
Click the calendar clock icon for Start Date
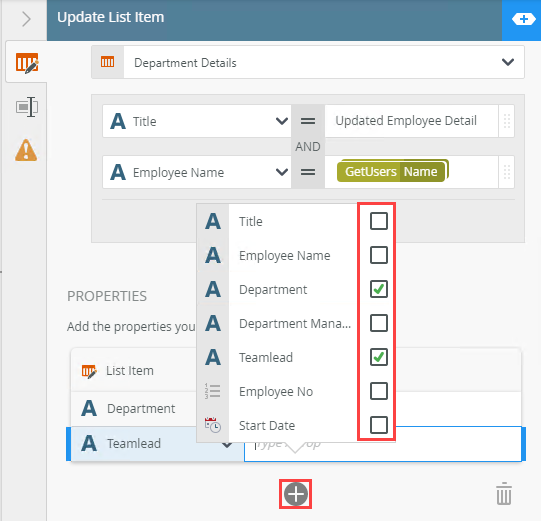[213, 425]
